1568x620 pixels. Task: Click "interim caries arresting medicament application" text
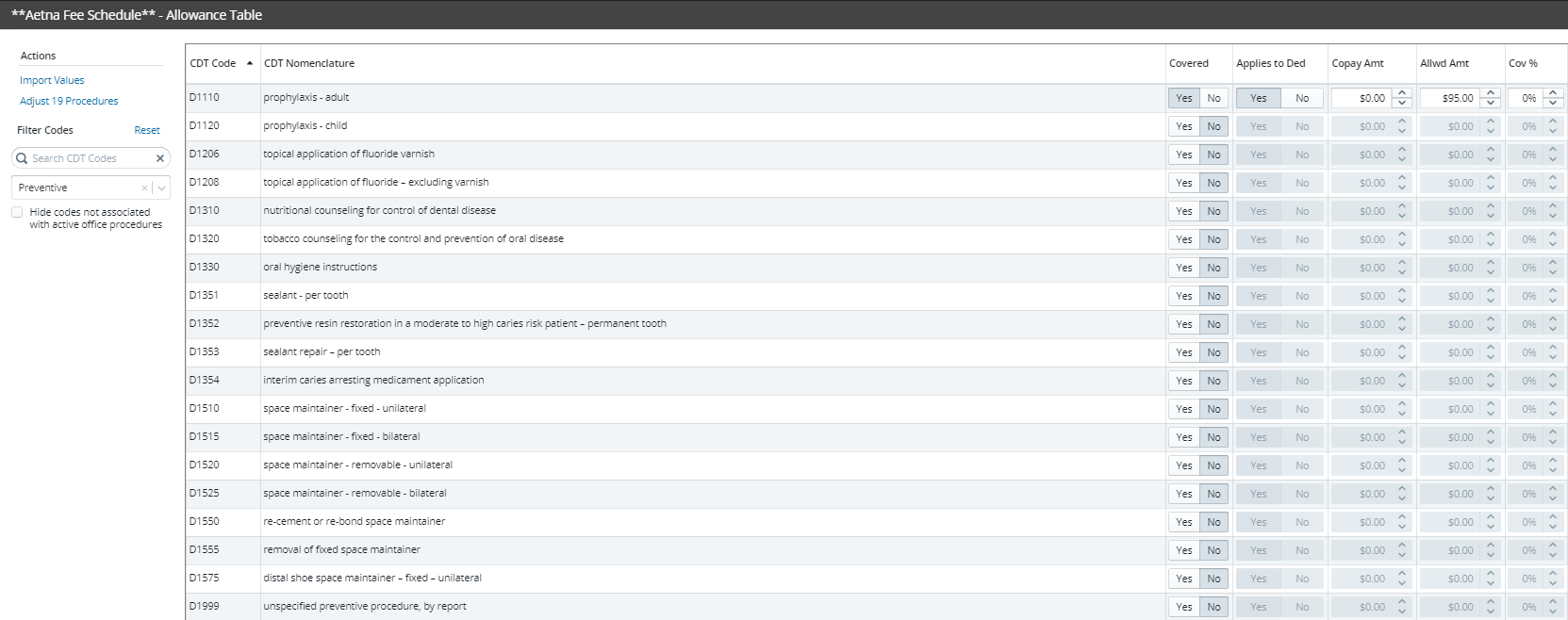[373, 380]
